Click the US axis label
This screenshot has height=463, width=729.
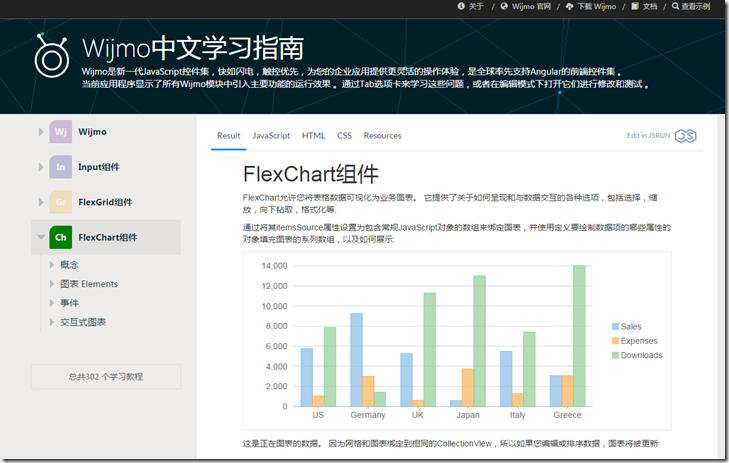[x=318, y=415]
